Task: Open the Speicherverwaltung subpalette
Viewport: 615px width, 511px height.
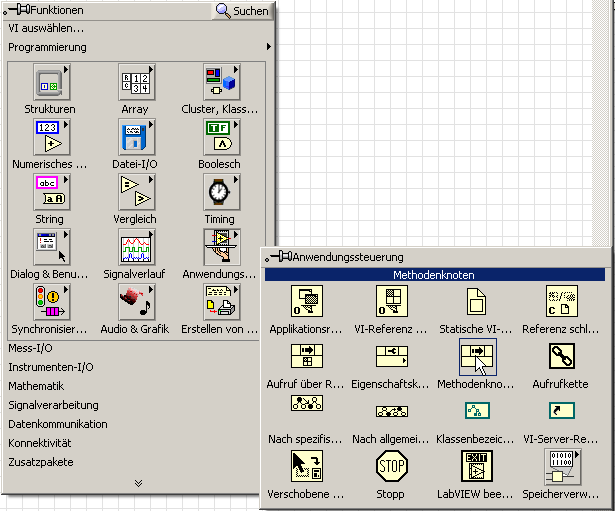Action: pos(562,467)
